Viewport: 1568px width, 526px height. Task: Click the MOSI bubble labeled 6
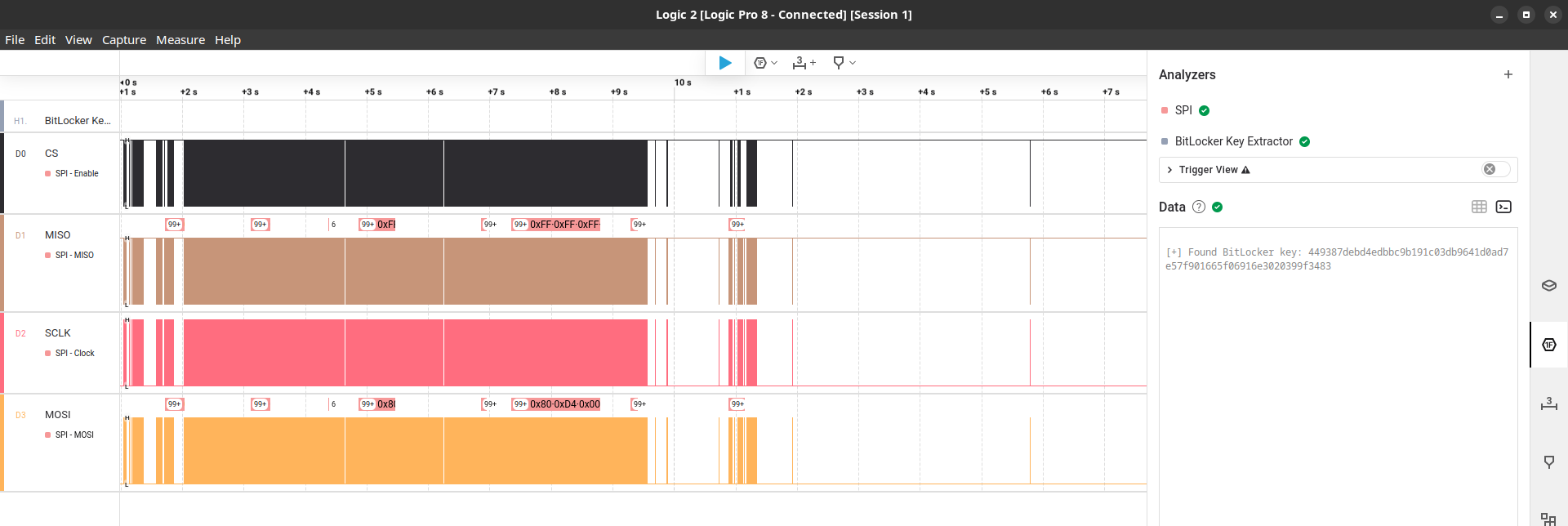pos(332,404)
